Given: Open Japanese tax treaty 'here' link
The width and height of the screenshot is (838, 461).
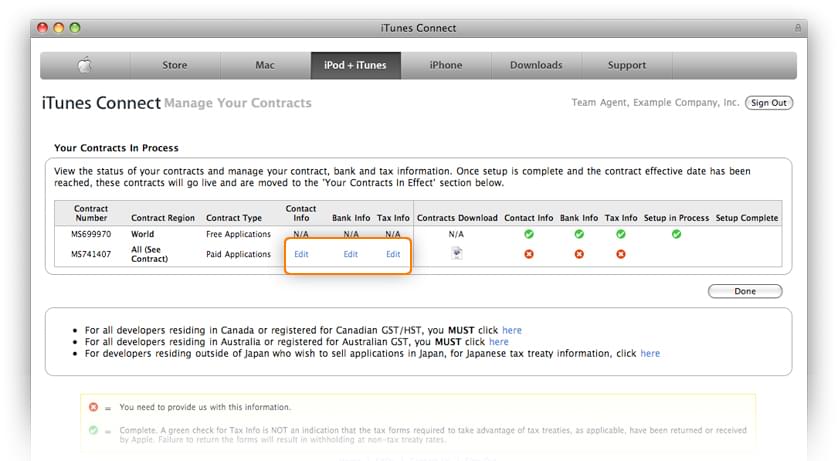Looking at the screenshot, I should 650,354.
